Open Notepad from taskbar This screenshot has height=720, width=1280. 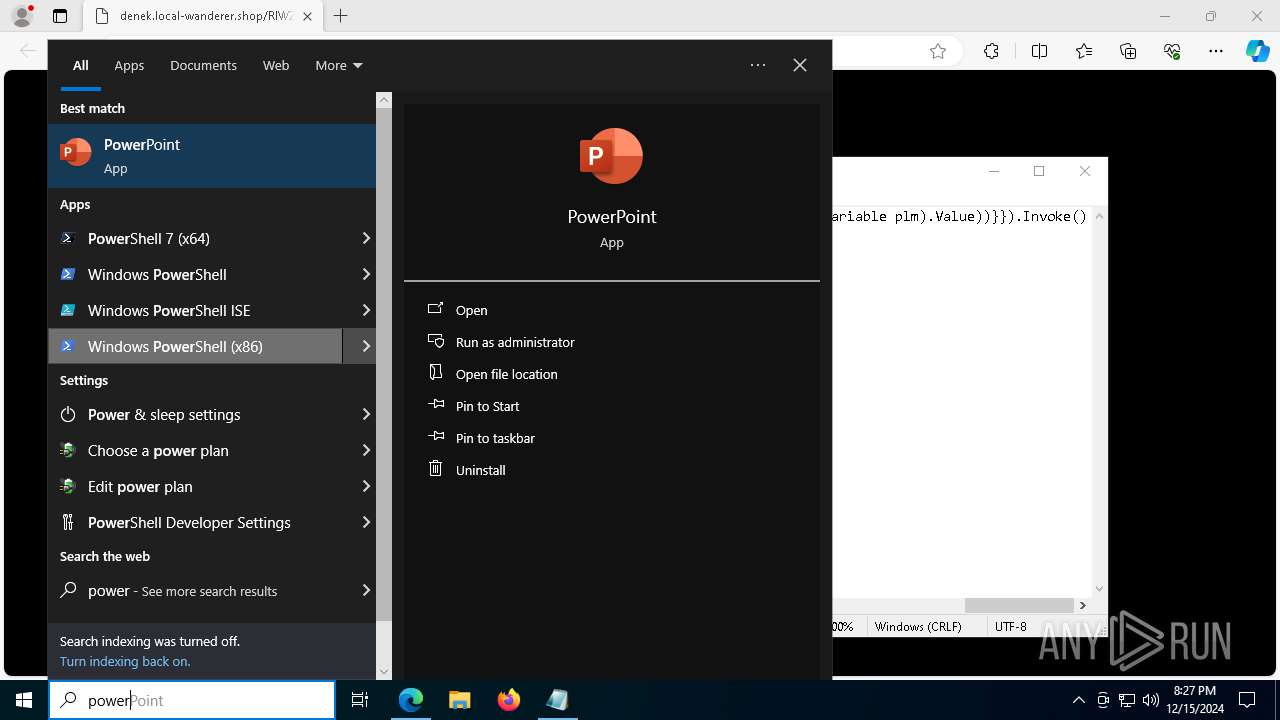coord(557,700)
